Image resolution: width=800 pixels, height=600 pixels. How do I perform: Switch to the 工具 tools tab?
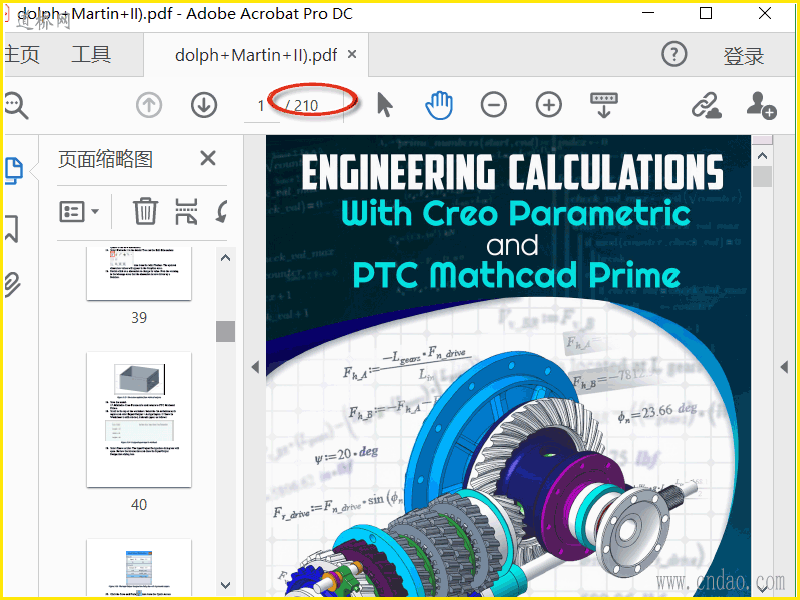coord(91,54)
